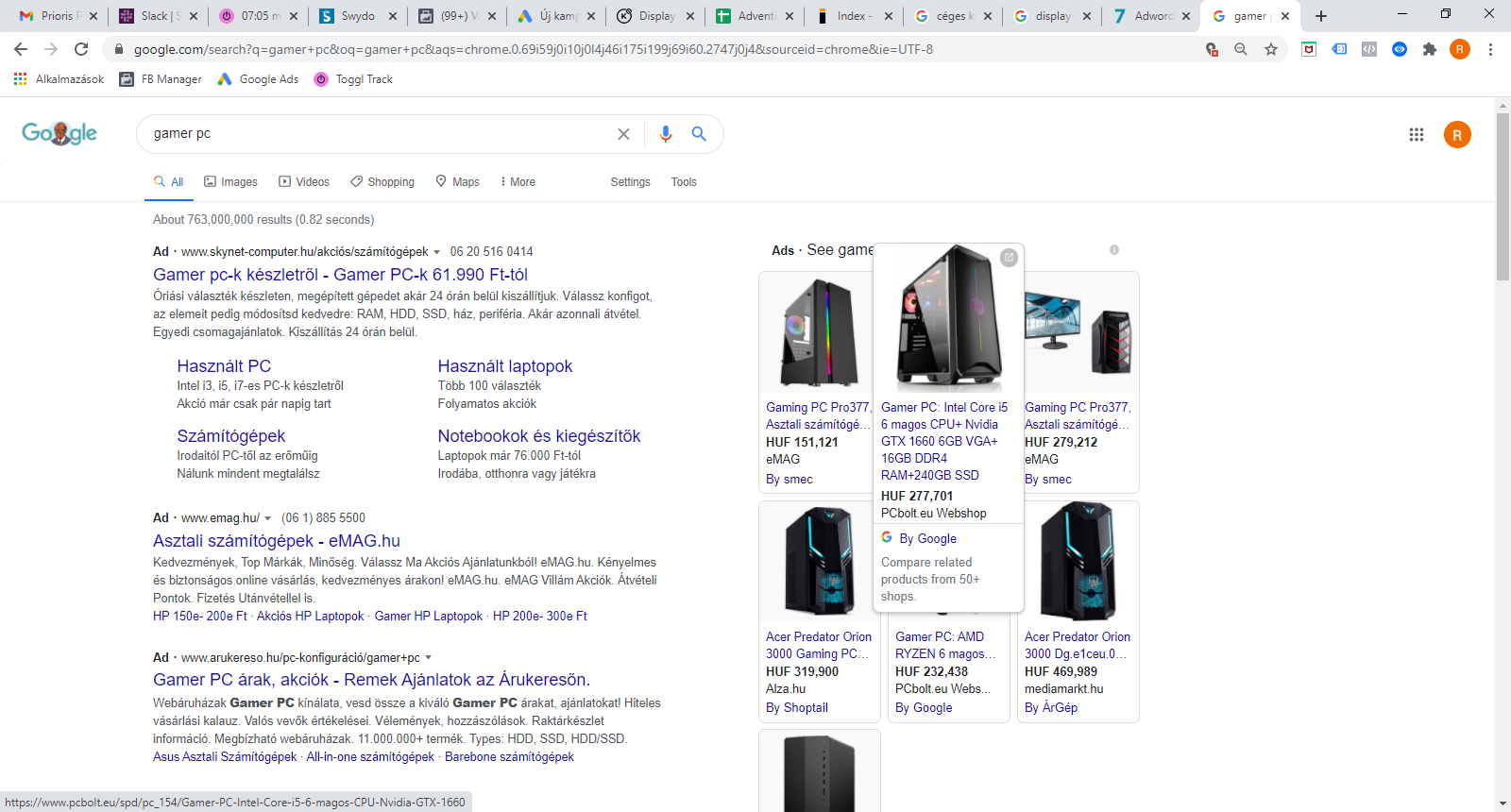Open Használt laptopok sitelink
Viewport: 1511px width, 812px height.
(x=505, y=366)
